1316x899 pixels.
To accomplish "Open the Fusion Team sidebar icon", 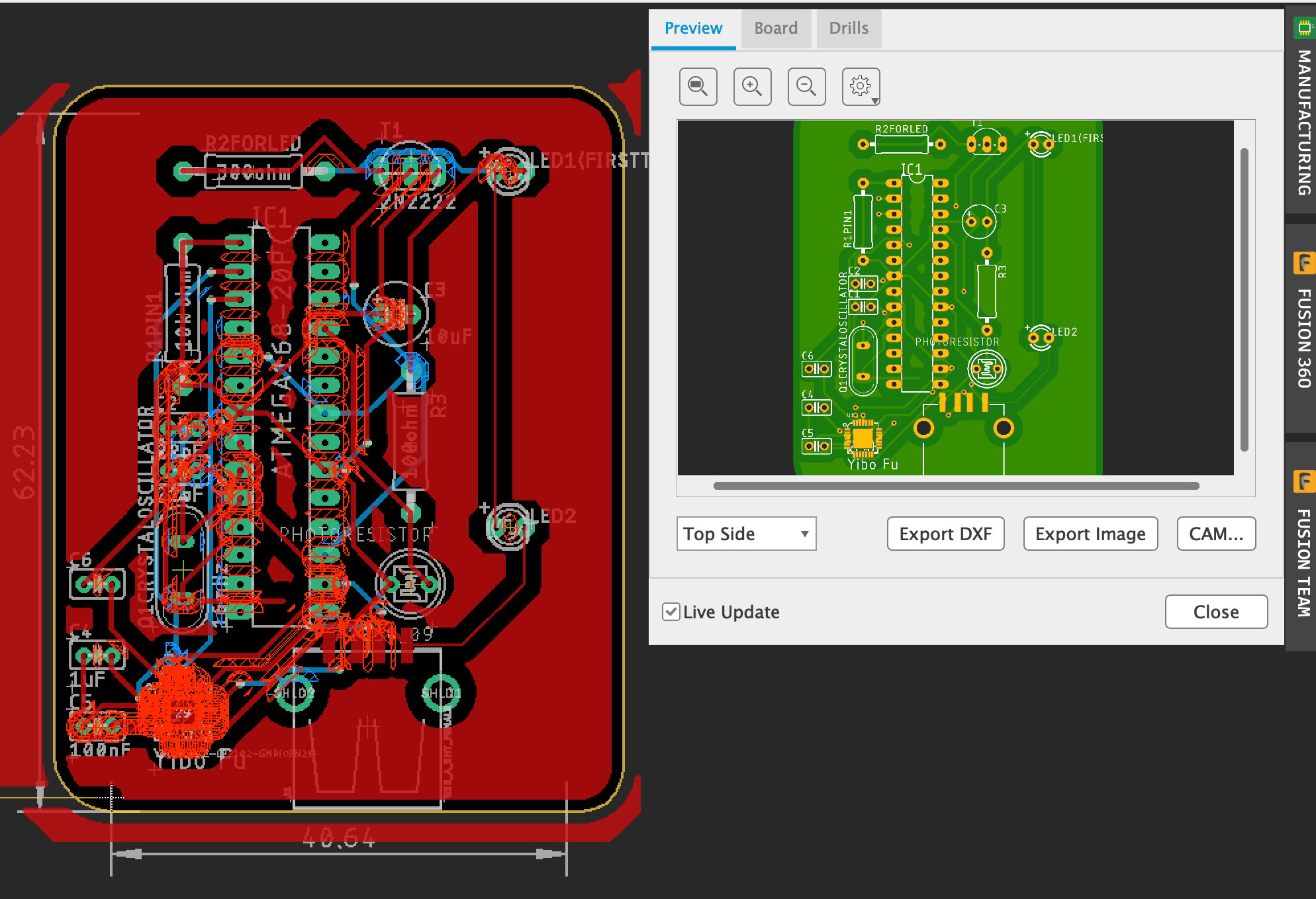I will click(x=1303, y=481).
